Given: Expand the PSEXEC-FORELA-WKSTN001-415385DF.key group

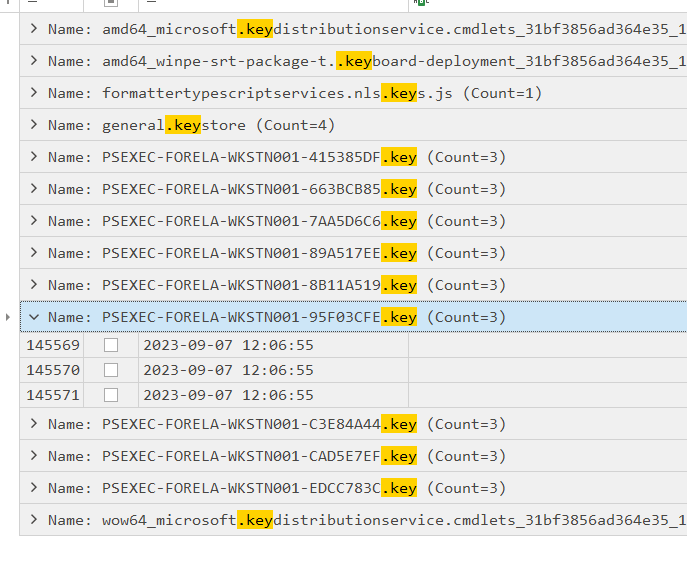Looking at the screenshot, I should tap(34, 157).
